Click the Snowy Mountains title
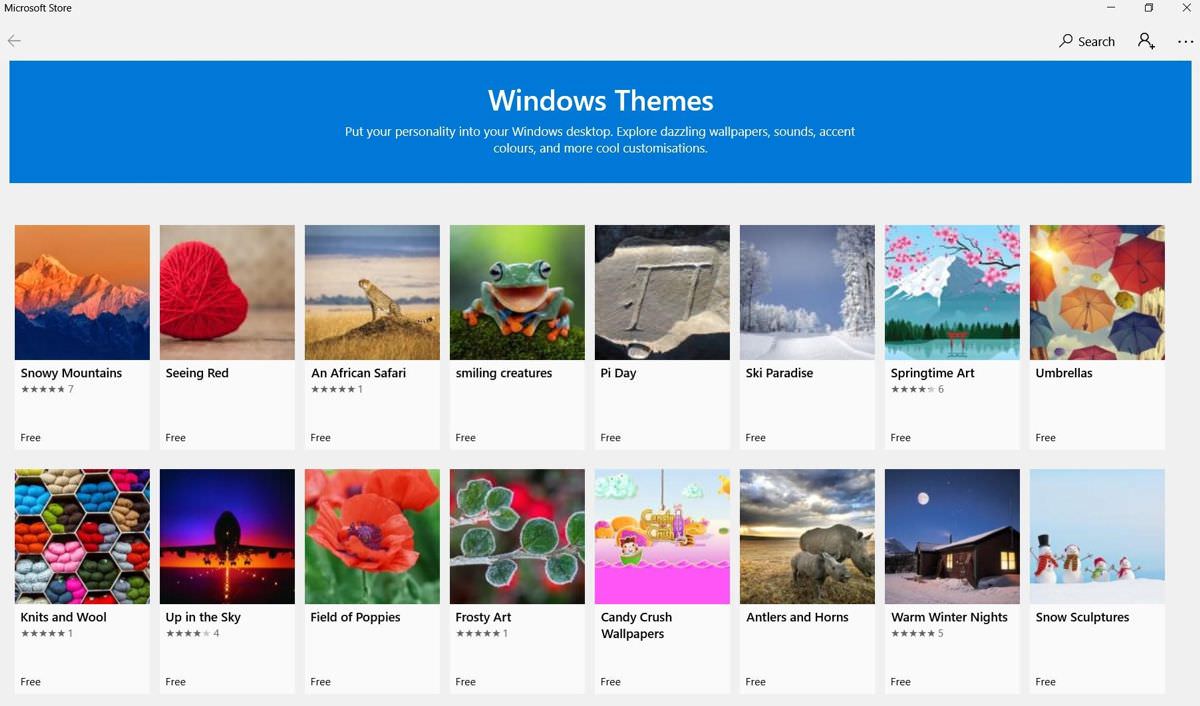Screen dimensions: 1200x706 click(x=71, y=373)
